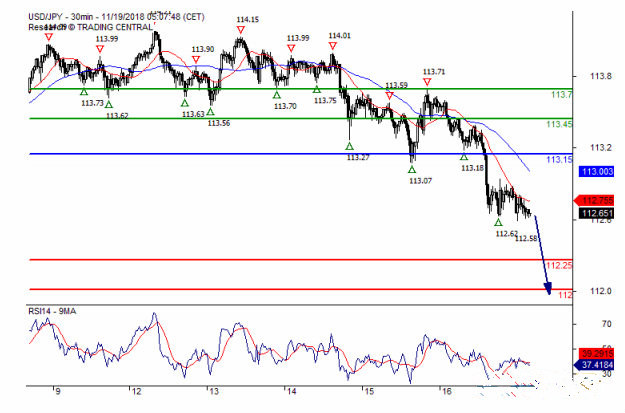
Task: Click the green triangle at 113.56 low
Action: (211, 112)
